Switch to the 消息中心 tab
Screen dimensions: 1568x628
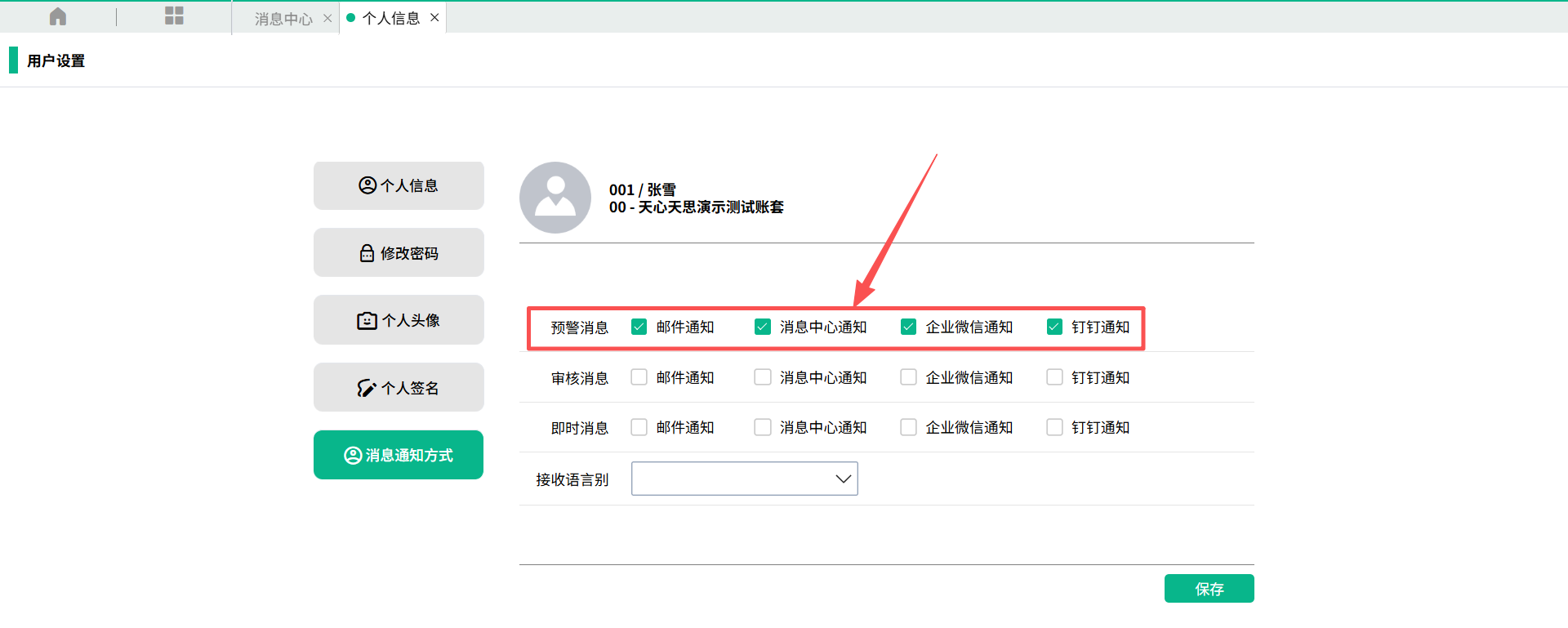(x=283, y=18)
